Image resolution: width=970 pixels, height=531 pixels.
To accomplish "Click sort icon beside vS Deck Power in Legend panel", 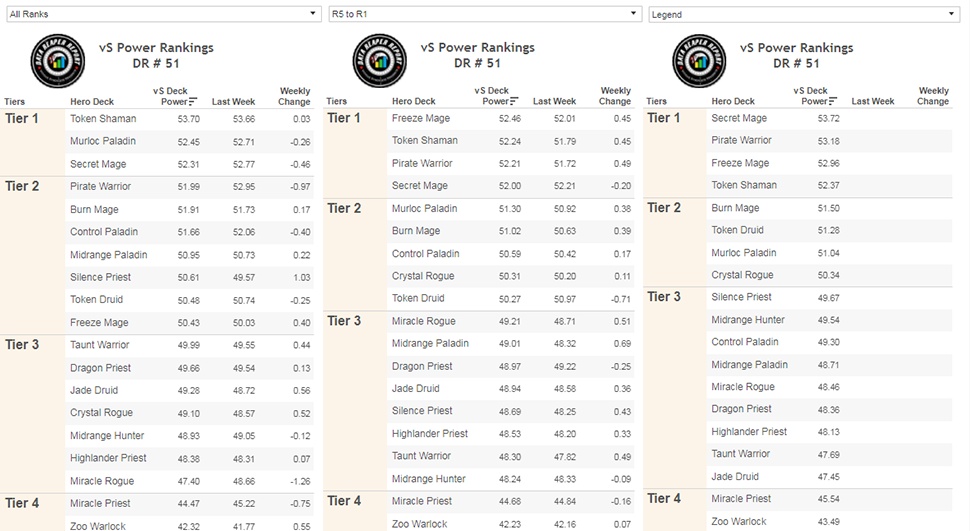I will 833,101.
